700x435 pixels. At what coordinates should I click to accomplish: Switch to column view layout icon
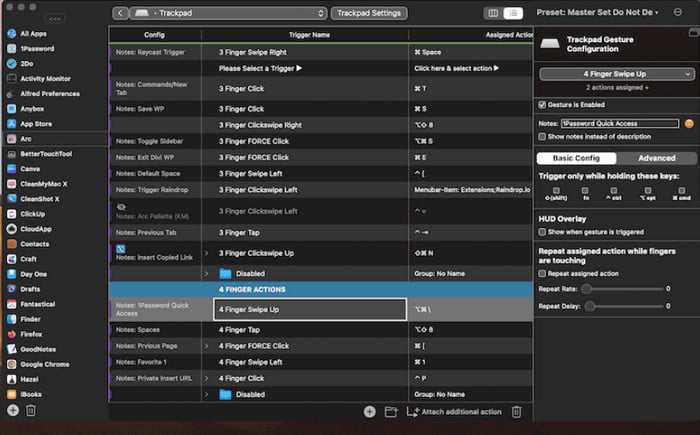point(493,13)
